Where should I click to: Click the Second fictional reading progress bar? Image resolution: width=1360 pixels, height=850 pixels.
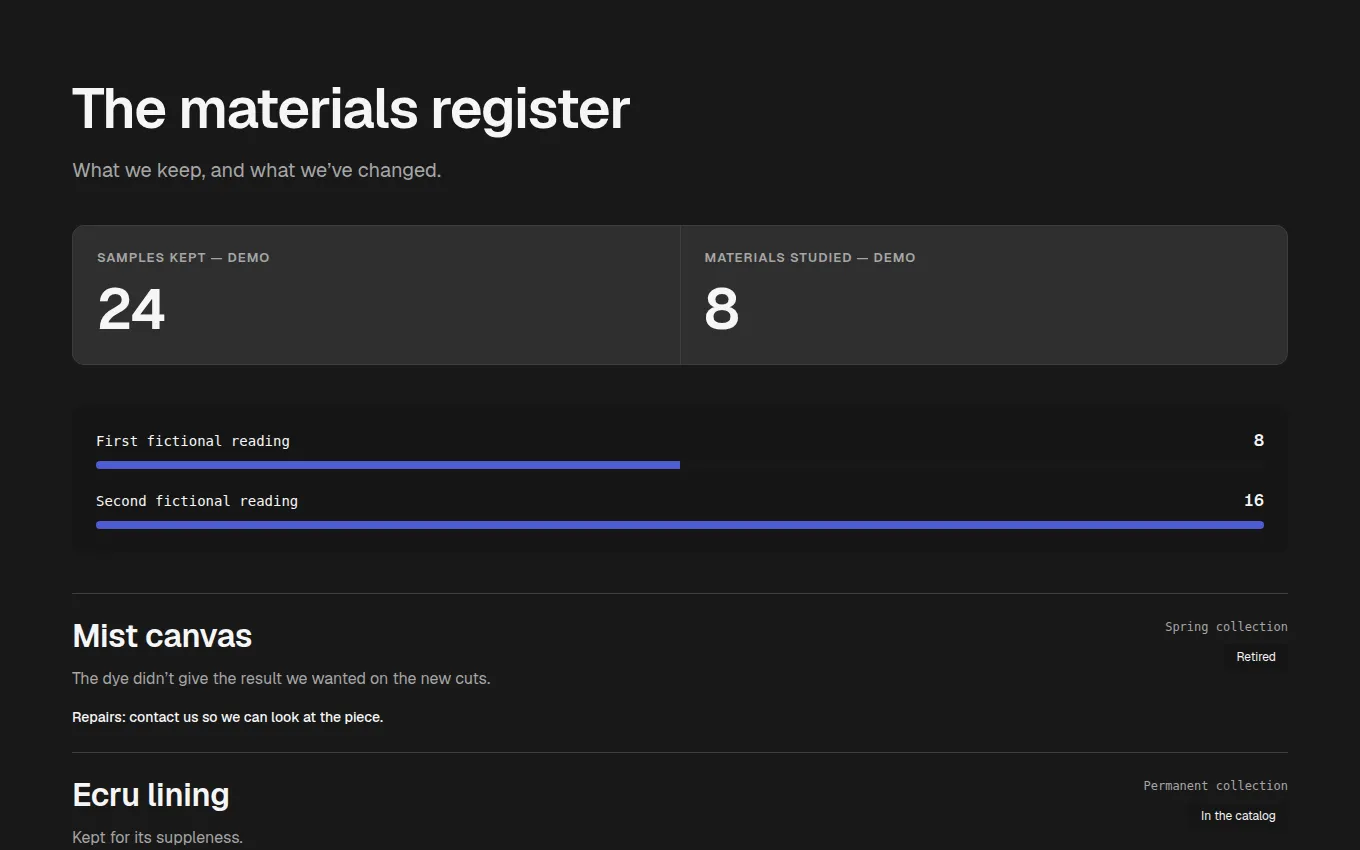pyautogui.click(x=680, y=525)
